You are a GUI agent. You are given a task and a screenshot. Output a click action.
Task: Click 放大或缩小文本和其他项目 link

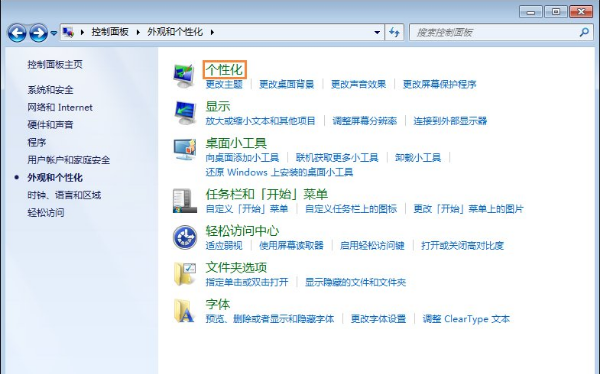[261, 121]
